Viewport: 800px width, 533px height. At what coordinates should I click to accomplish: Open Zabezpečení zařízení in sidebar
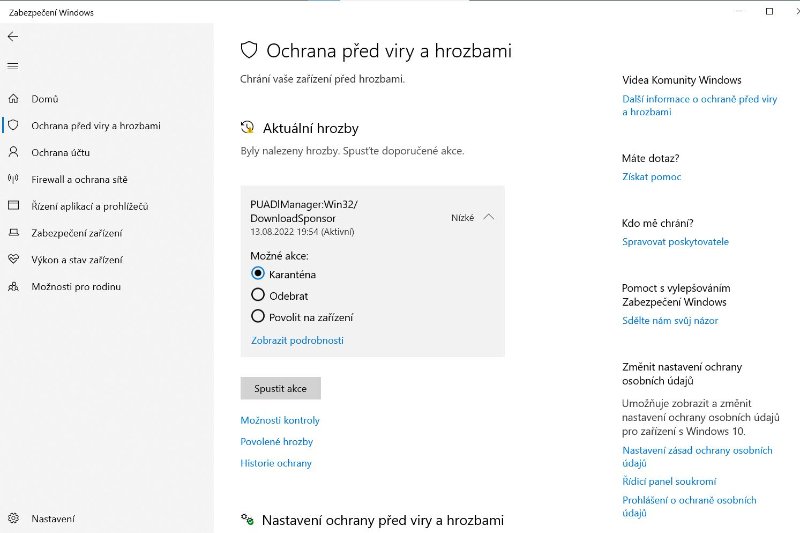tap(77, 233)
